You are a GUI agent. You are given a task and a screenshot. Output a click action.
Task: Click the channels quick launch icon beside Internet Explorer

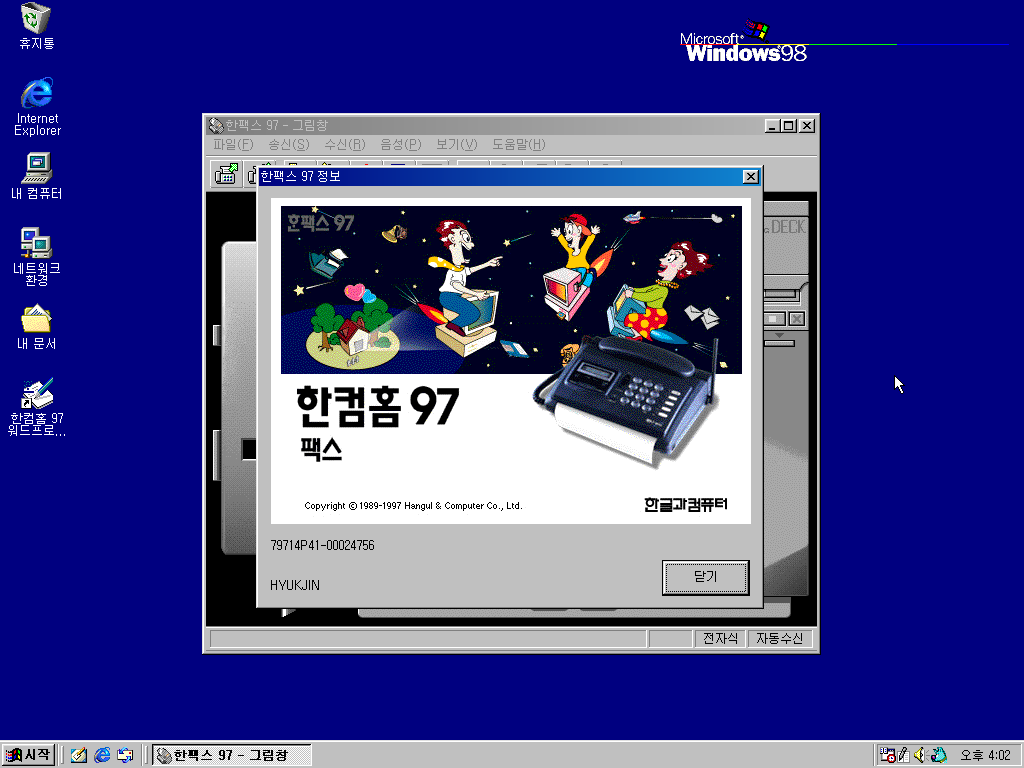click(125, 755)
